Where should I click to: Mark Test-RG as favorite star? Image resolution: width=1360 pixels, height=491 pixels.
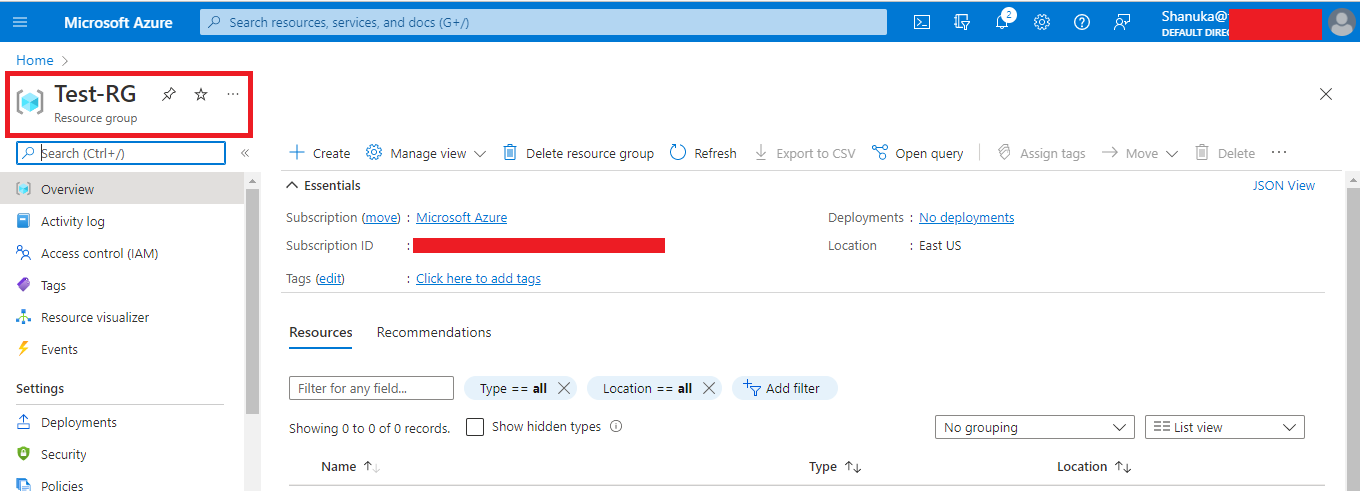point(201,94)
